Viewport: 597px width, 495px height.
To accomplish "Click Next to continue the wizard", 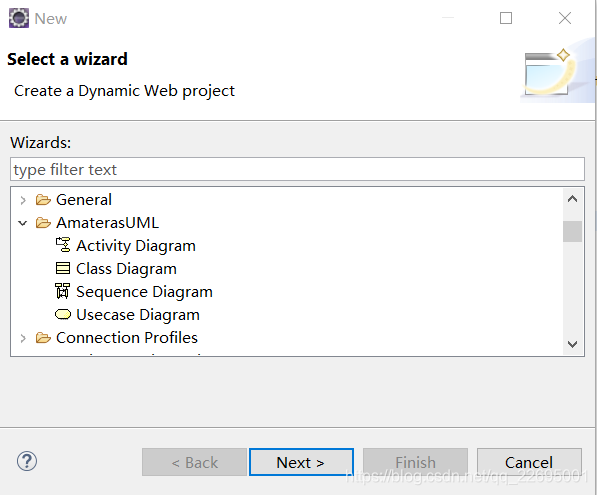I will point(301,462).
